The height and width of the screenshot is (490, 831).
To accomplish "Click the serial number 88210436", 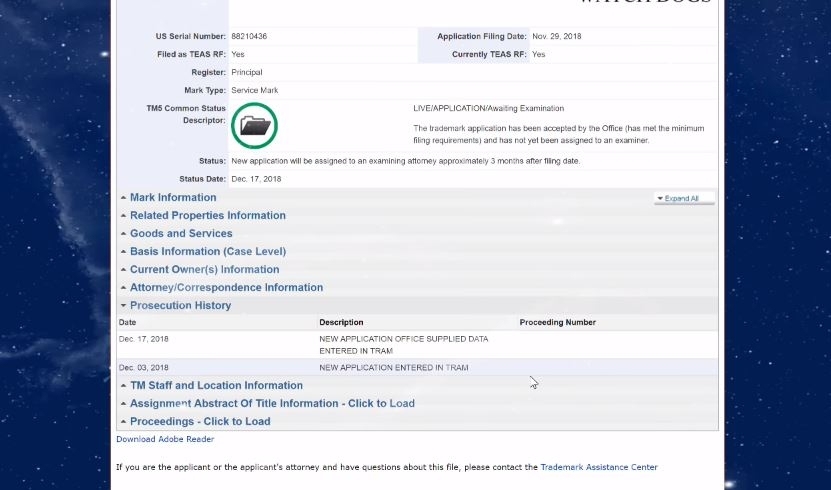I will point(249,37).
